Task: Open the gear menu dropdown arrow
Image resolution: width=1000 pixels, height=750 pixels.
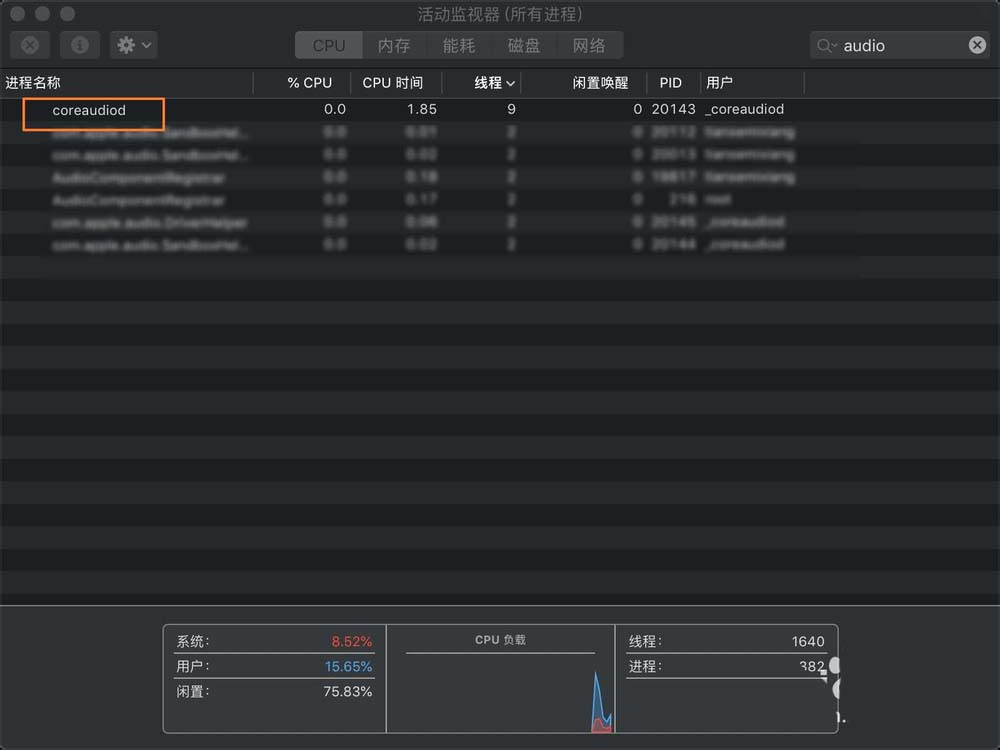Action: pyautogui.click(x=147, y=45)
